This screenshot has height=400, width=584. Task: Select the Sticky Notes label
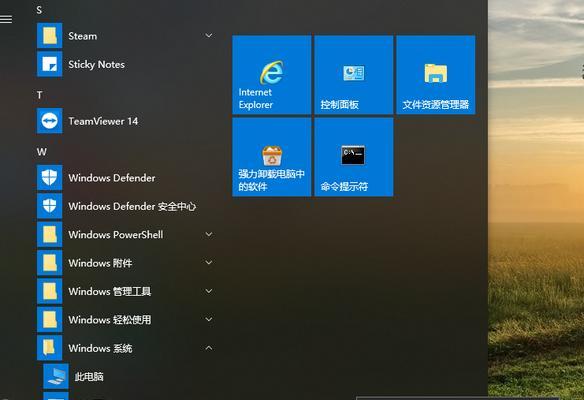96,64
